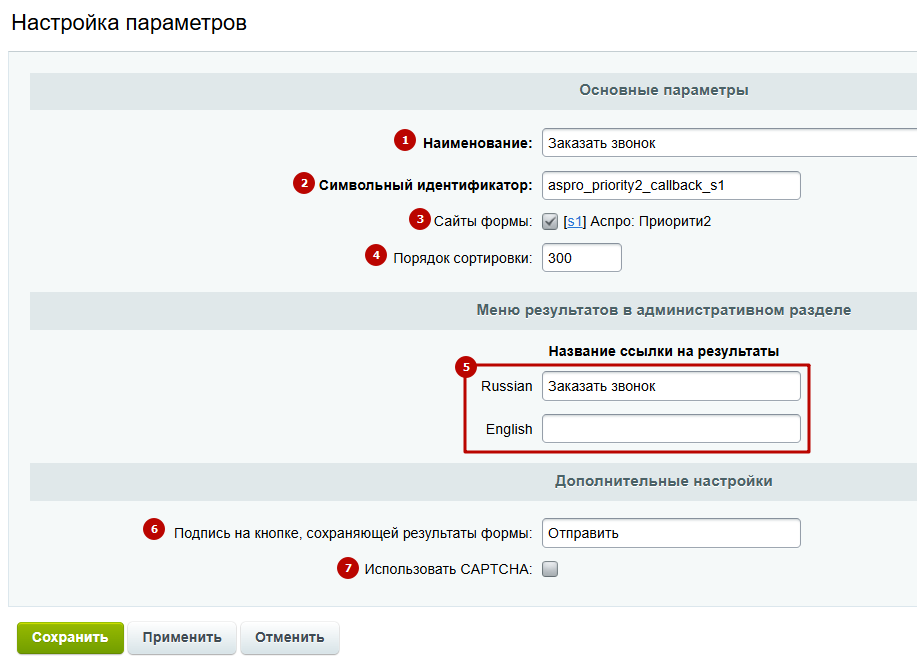This screenshot has height=669, width=917.
Task: Click the red number 7 marker
Action: point(347,568)
